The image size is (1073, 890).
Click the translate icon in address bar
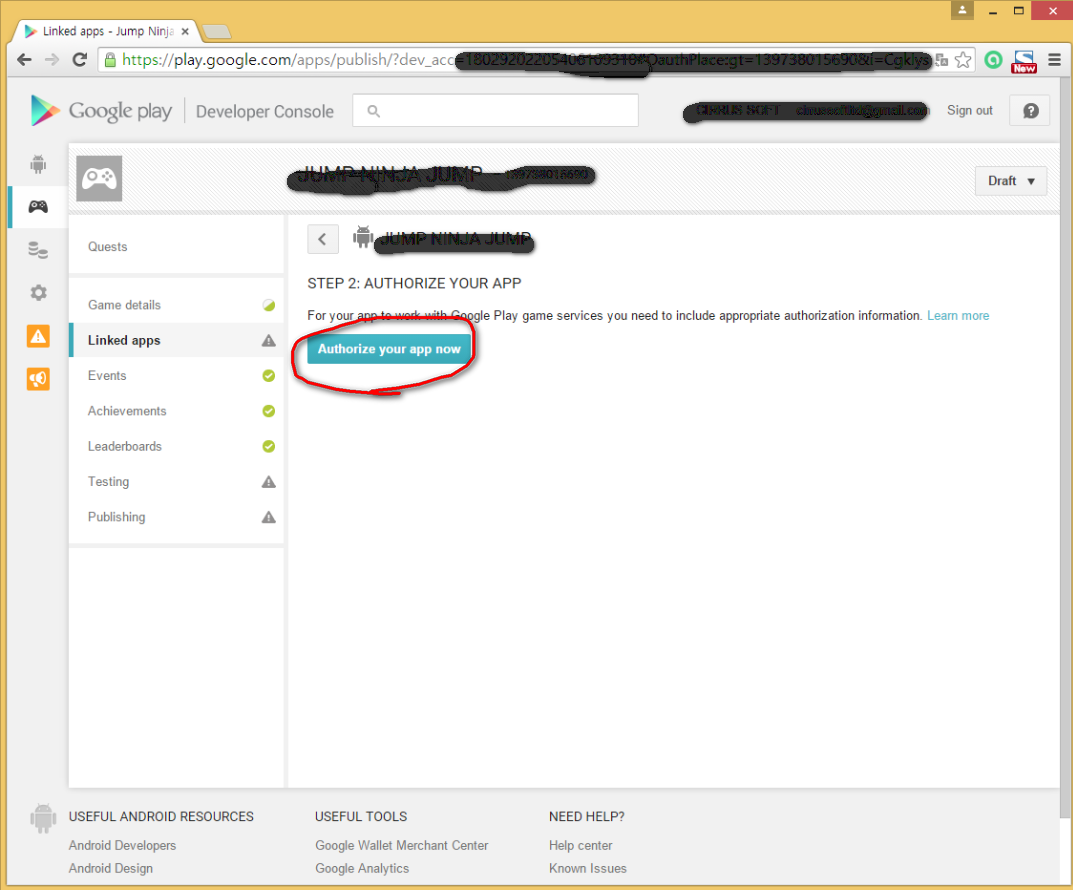(942, 60)
